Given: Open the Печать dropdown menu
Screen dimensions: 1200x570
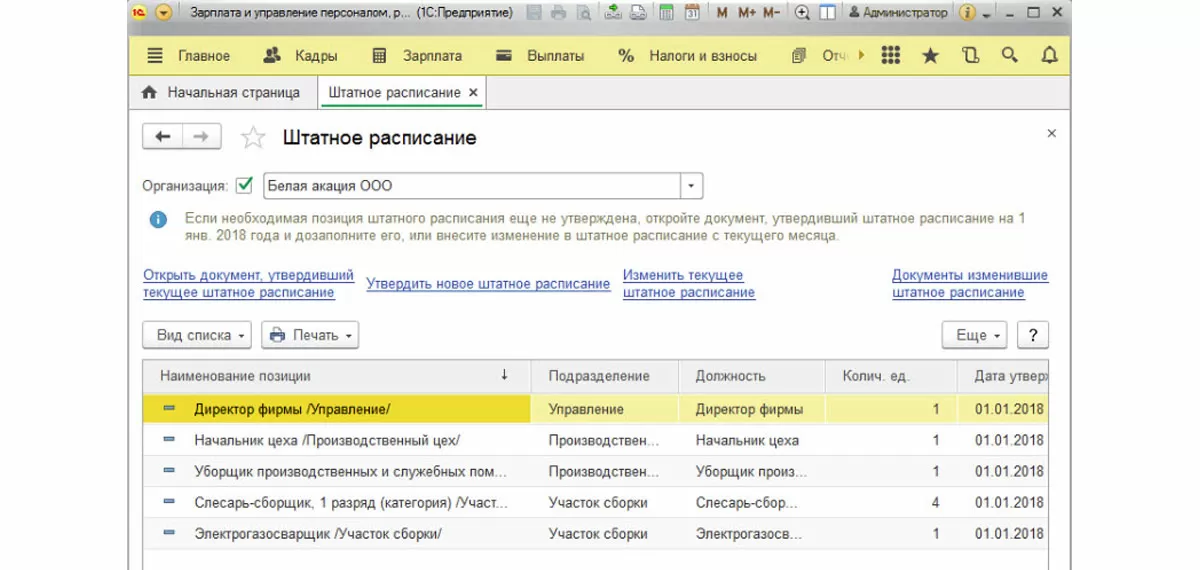Looking at the screenshot, I should coord(310,335).
